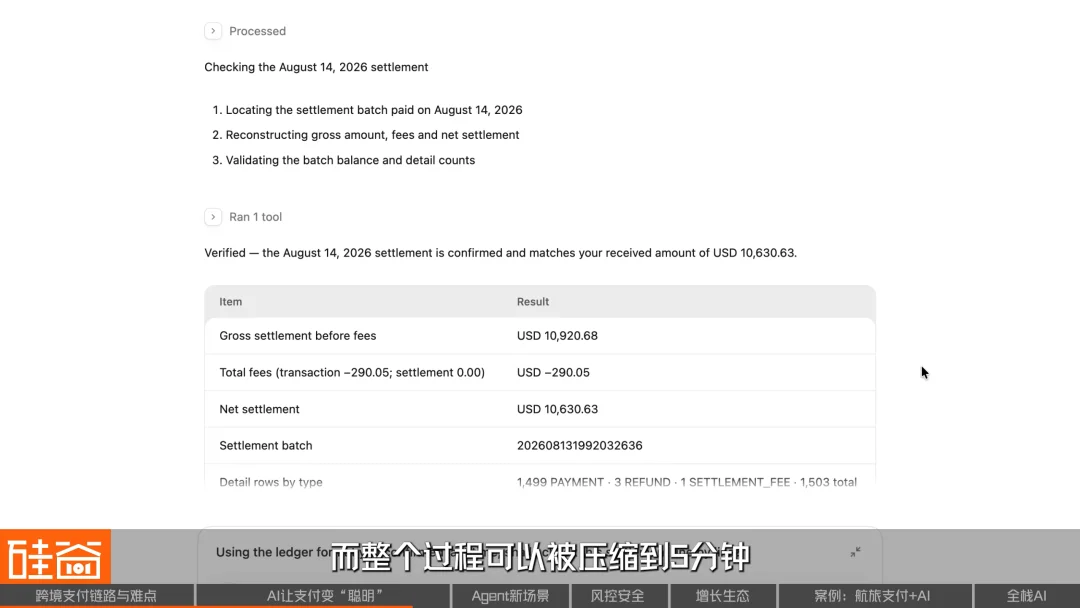Open the AI让支付变“聪明” chapter tab

click(324, 596)
